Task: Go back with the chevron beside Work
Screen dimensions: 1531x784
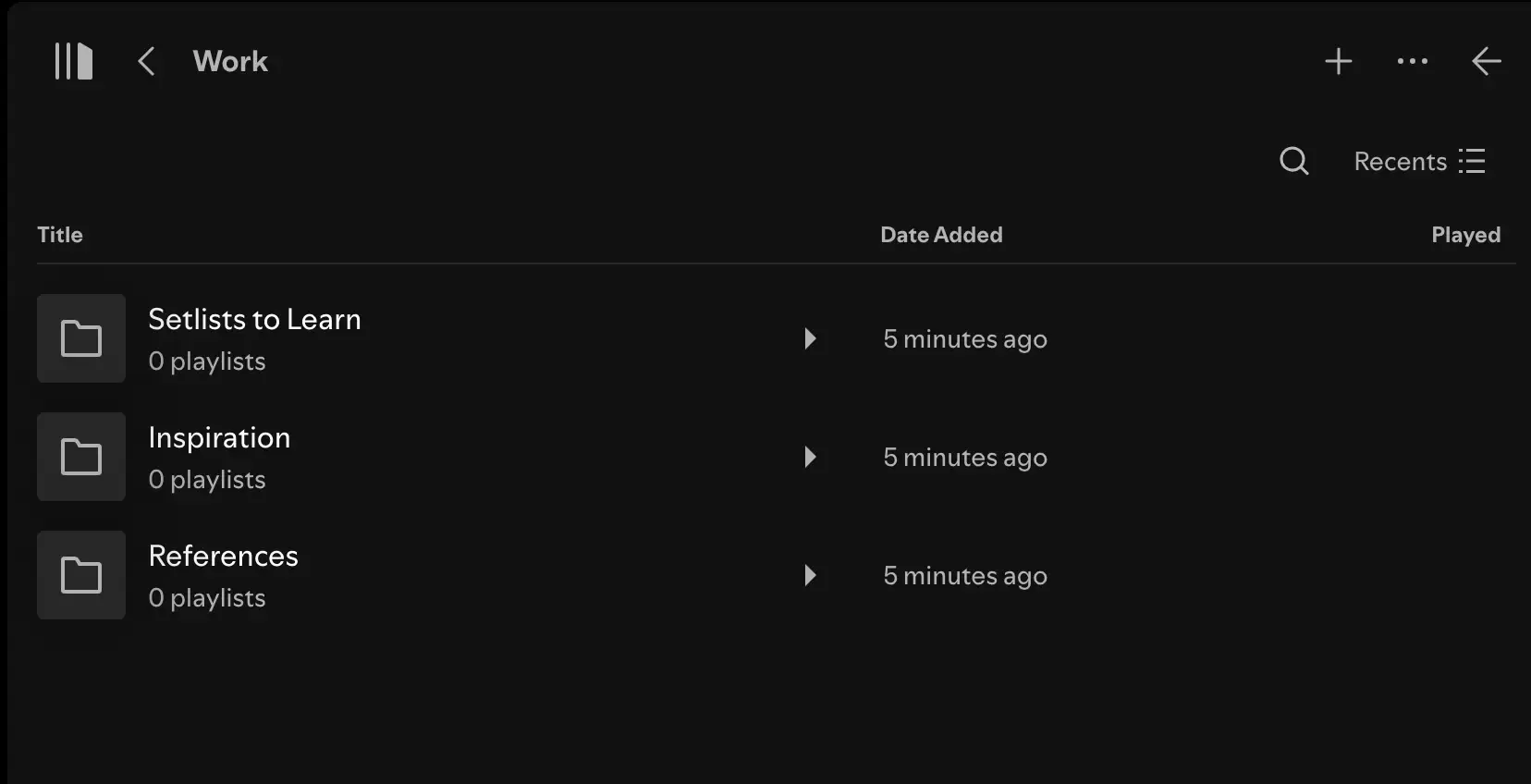Action: click(146, 61)
